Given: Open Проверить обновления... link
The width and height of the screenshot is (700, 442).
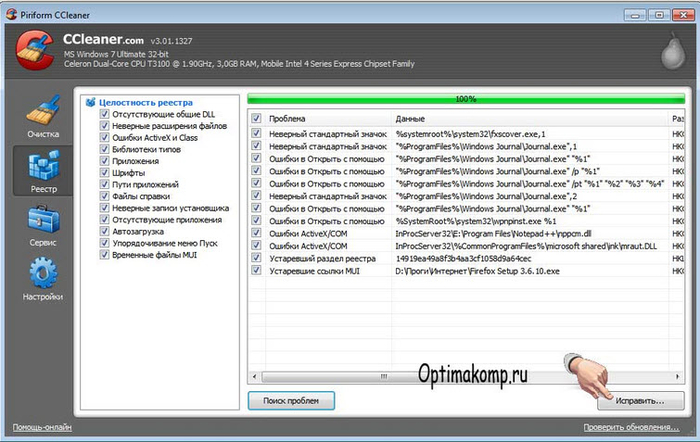Looking at the screenshot, I should pyautogui.click(x=631, y=427).
